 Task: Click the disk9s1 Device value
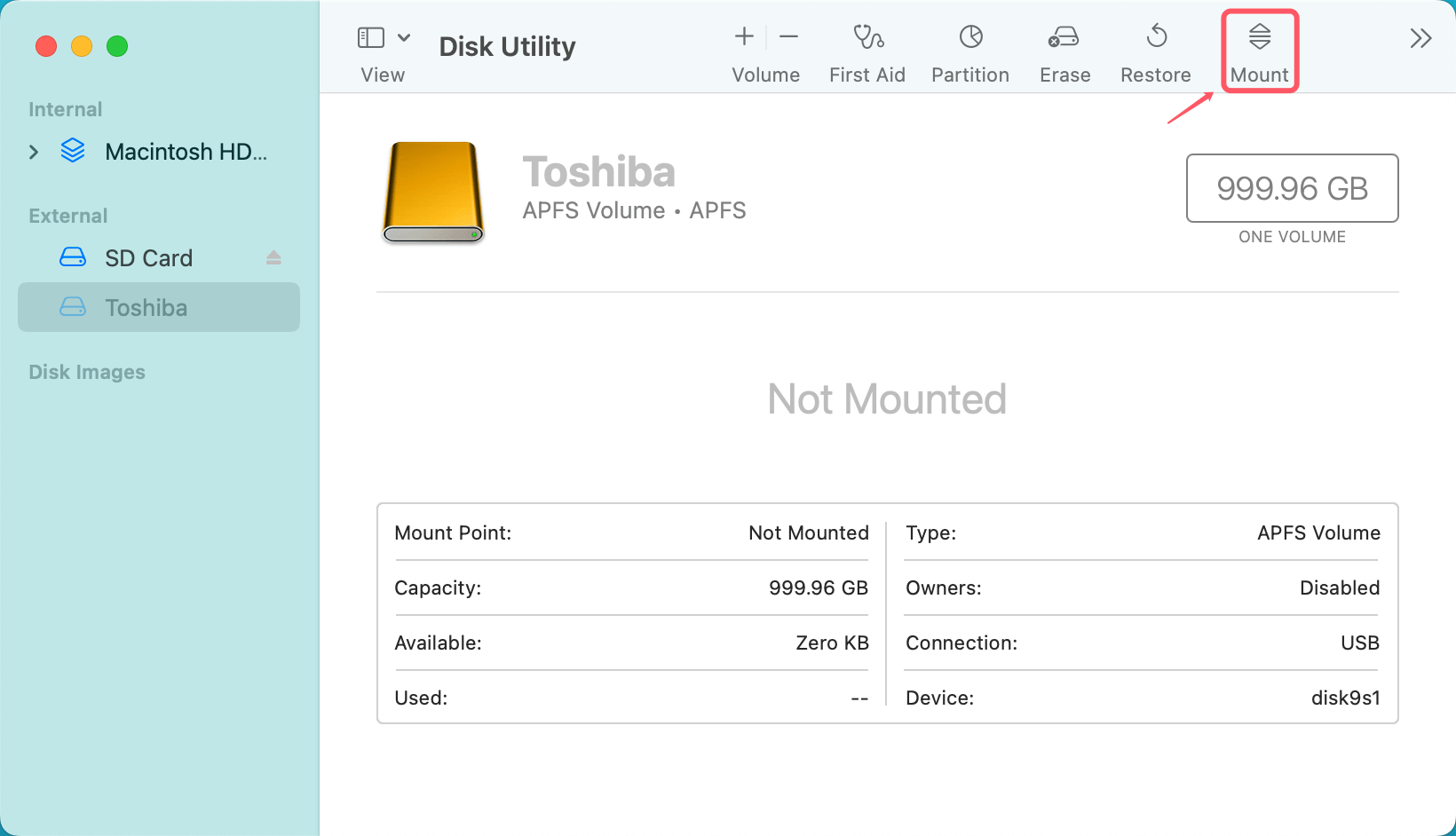tap(1343, 698)
